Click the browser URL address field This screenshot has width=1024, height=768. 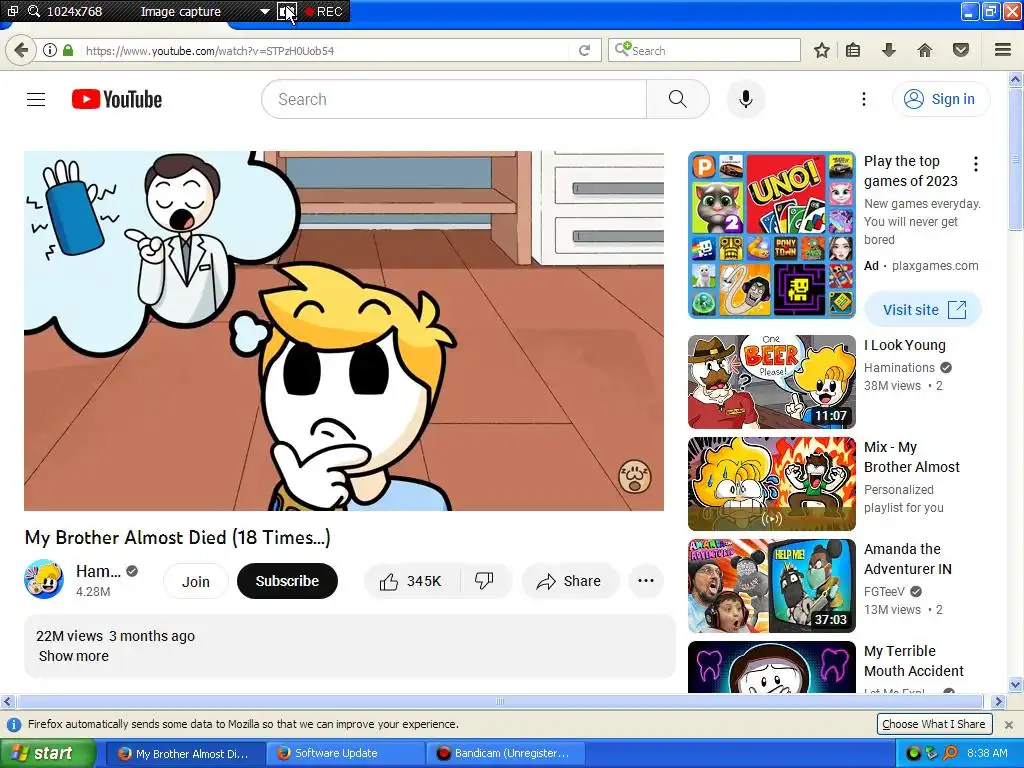(x=325, y=50)
